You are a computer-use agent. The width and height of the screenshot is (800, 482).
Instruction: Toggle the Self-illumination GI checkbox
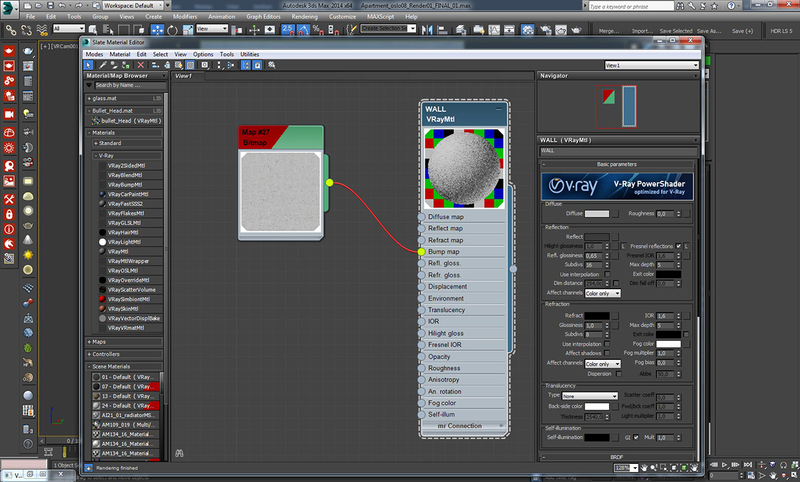tap(636, 437)
